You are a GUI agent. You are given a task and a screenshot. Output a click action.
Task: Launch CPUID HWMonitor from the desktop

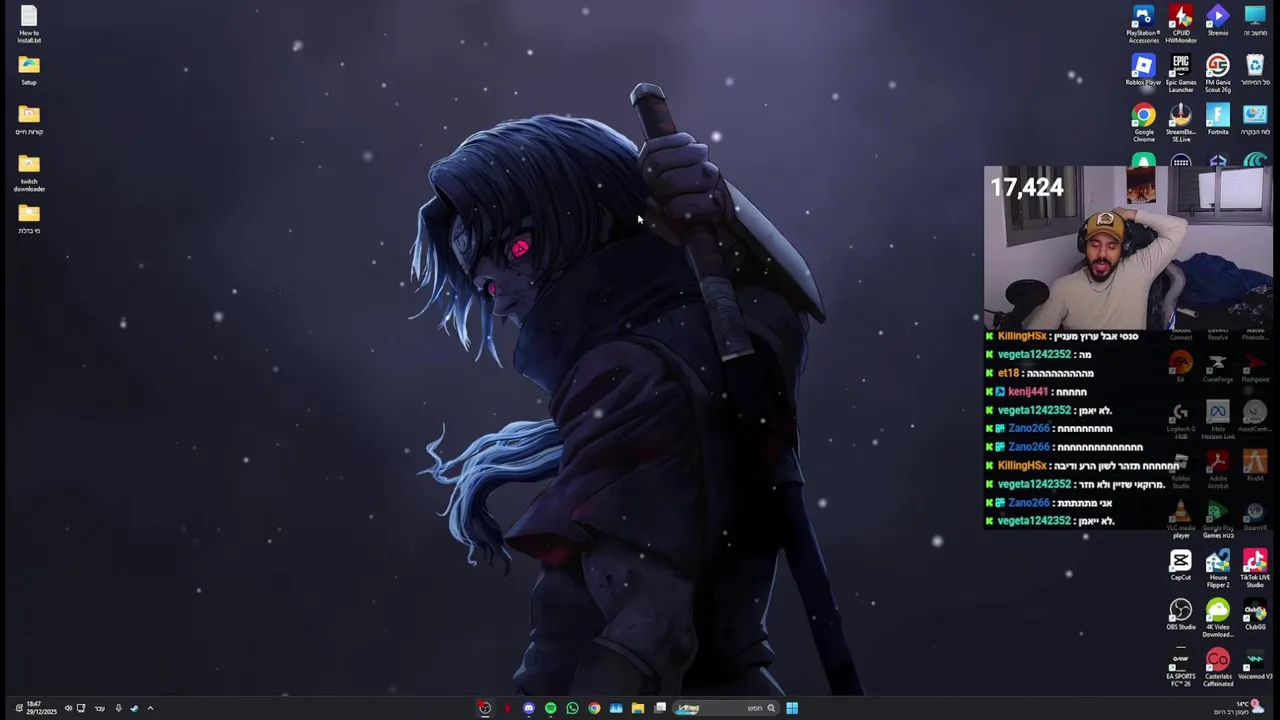point(1181,24)
